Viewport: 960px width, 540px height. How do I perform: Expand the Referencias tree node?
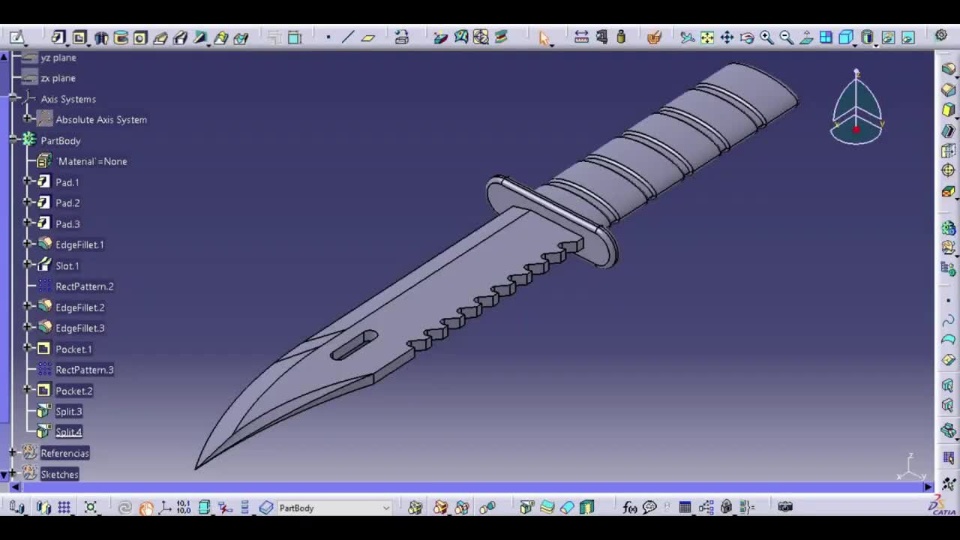coord(12,452)
